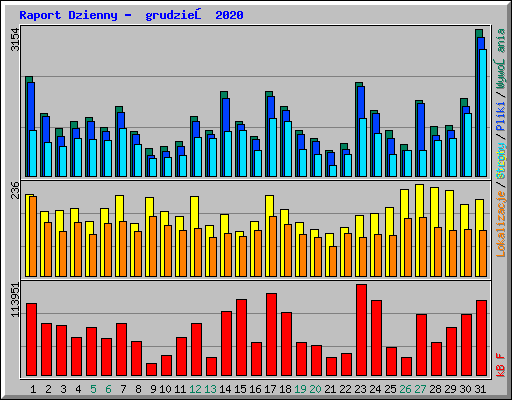Click the red KB F legend label

coord(501,365)
